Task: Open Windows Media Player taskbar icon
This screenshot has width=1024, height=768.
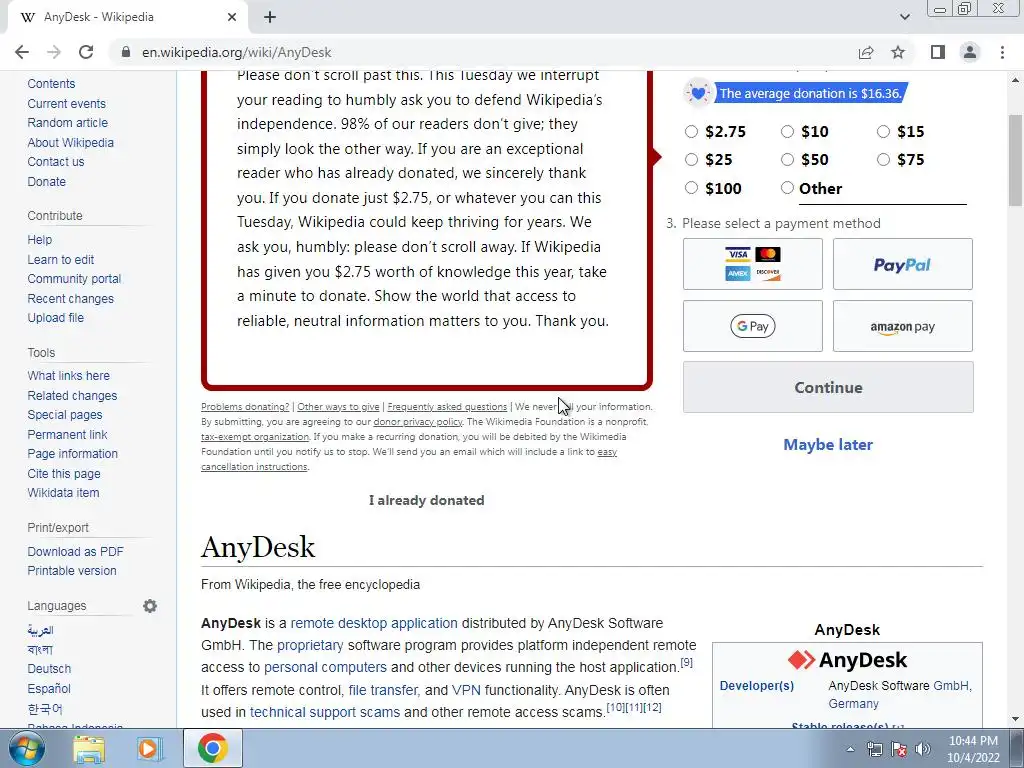Action: (148, 749)
